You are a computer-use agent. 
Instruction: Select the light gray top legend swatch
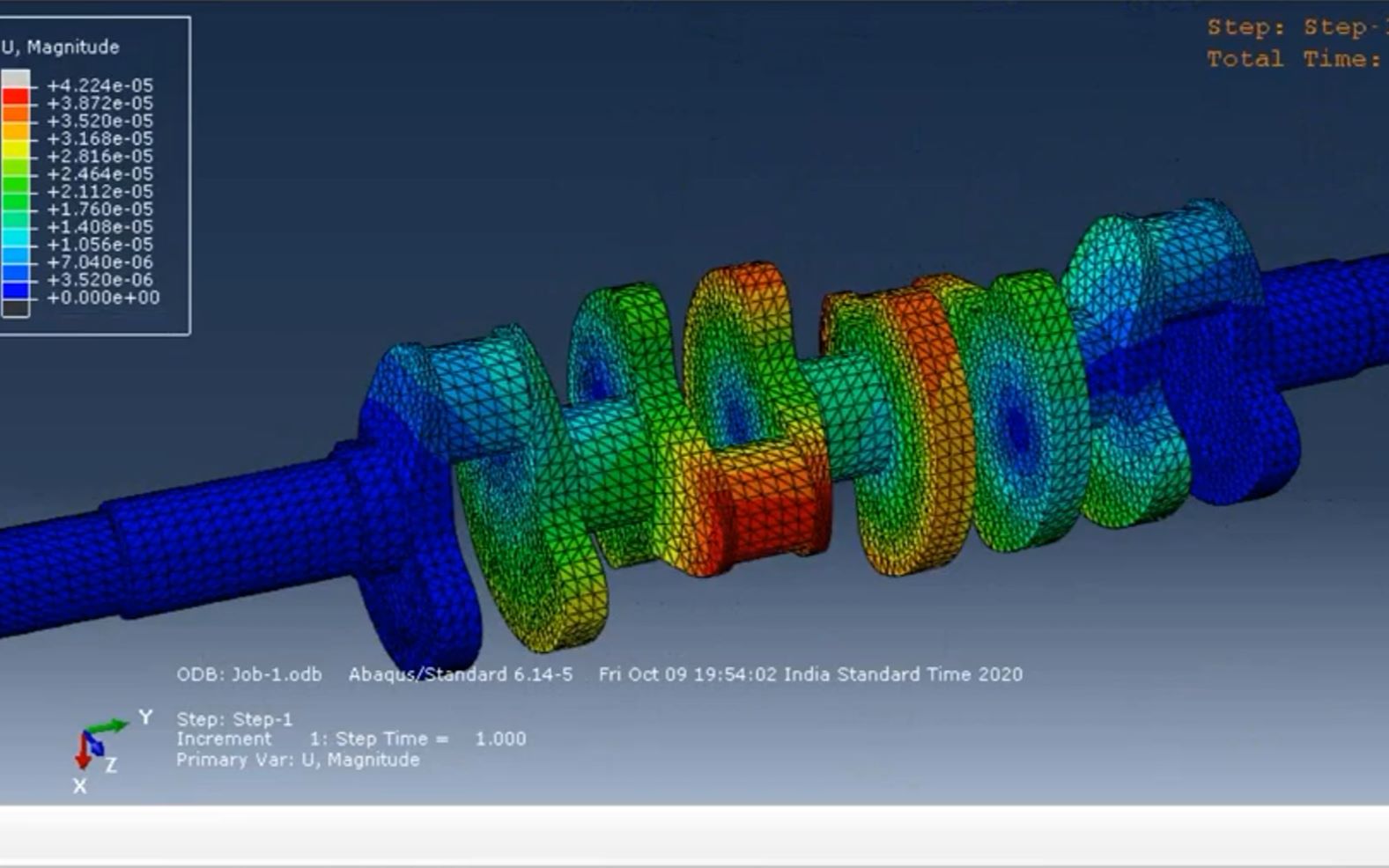15,78
